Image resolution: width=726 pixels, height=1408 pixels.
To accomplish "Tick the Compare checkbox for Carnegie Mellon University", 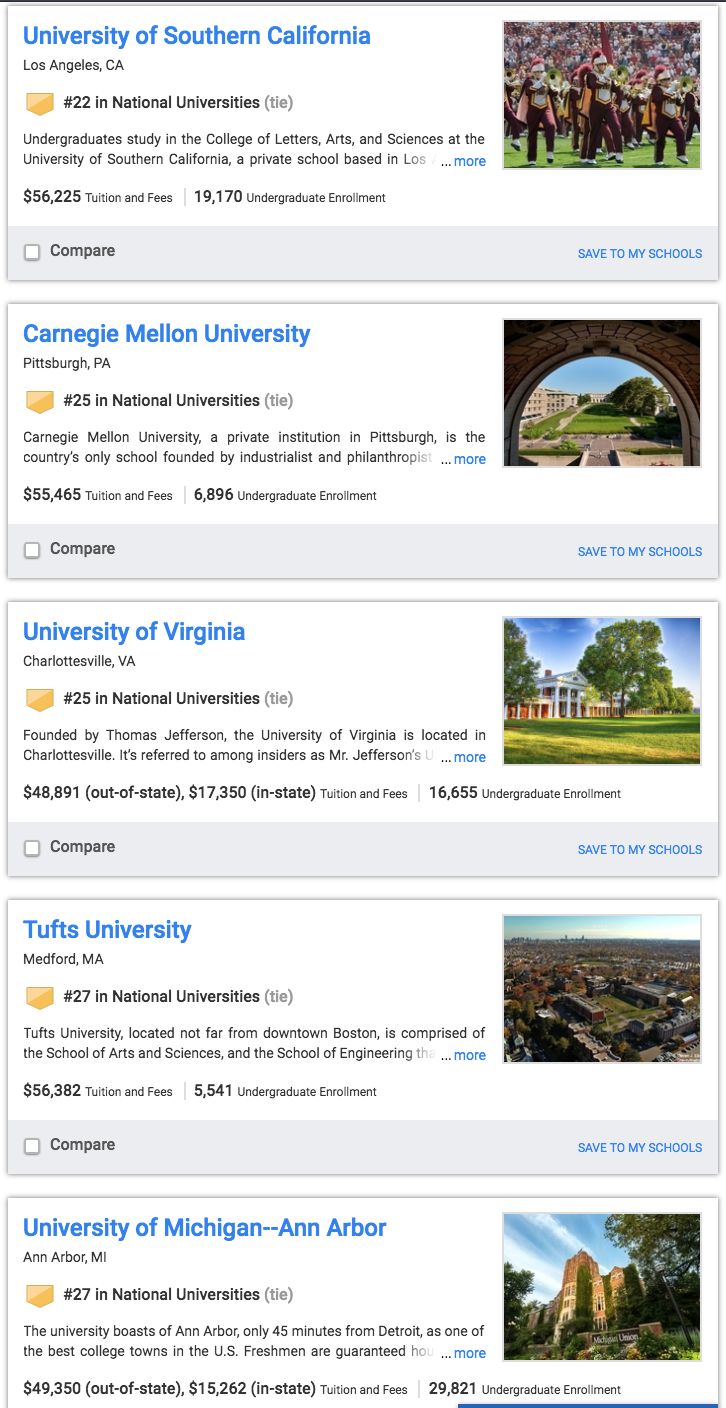I will click(32, 550).
